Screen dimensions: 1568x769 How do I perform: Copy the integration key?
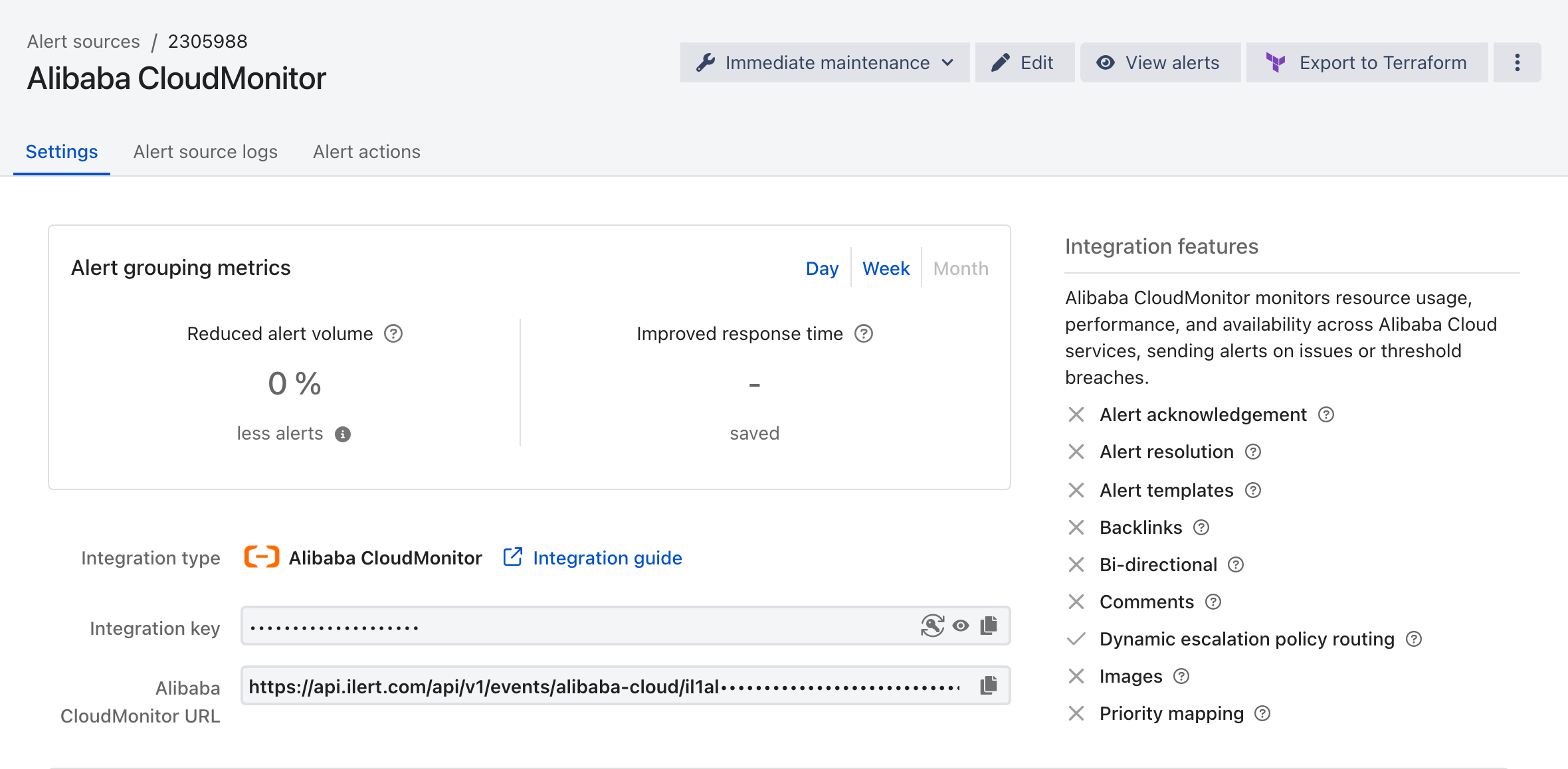click(x=989, y=626)
